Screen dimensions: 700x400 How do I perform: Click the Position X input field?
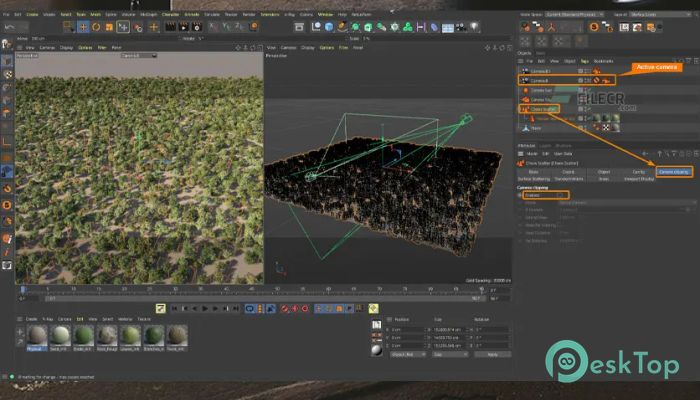pyautogui.click(x=408, y=329)
